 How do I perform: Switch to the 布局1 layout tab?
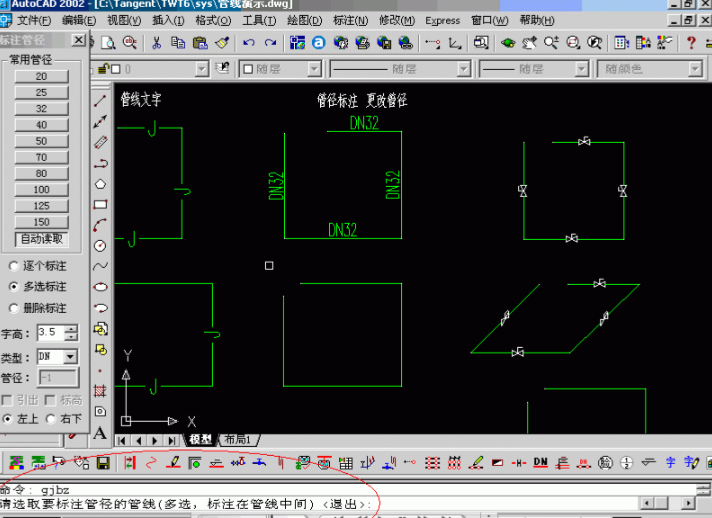[x=240, y=440]
